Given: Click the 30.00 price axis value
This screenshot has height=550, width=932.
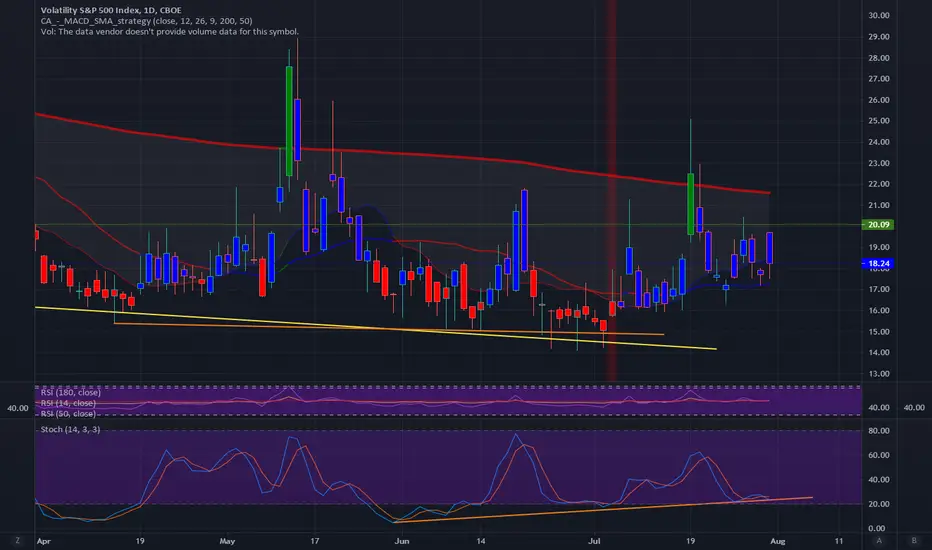Looking at the screenshot, I should tap(879, 15).
